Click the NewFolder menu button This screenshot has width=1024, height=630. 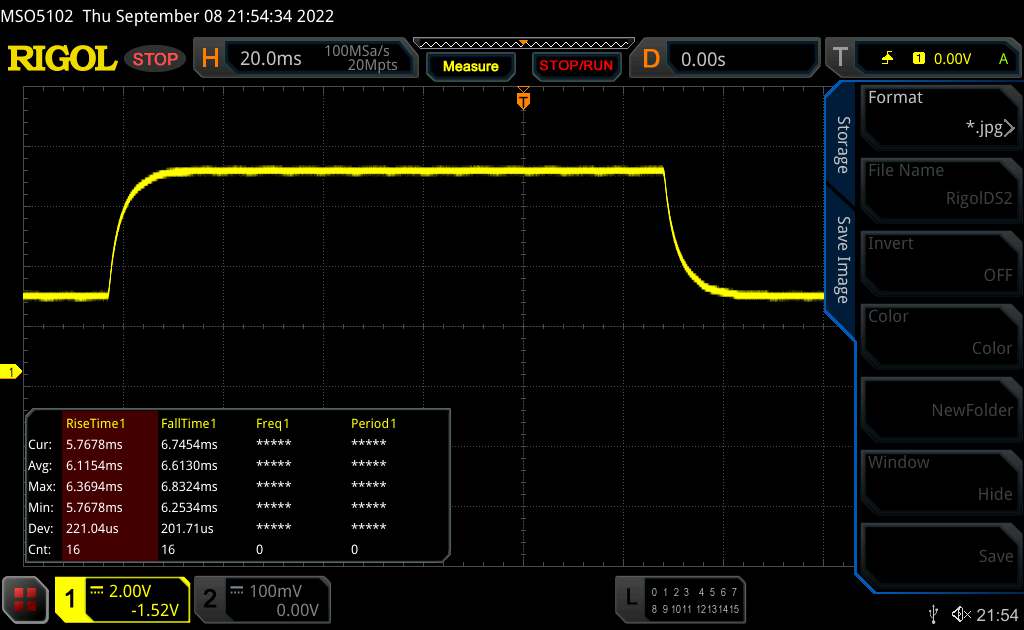coord(940,410)
